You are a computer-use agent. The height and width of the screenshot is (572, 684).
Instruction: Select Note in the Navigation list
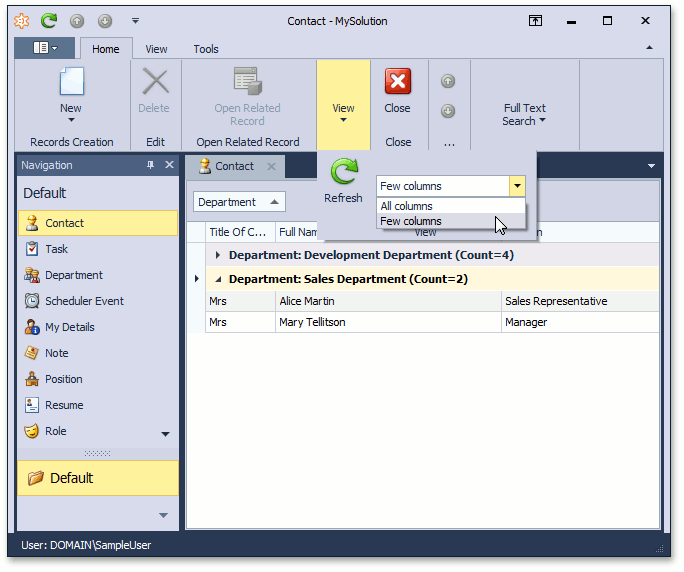tap(98, 353)
